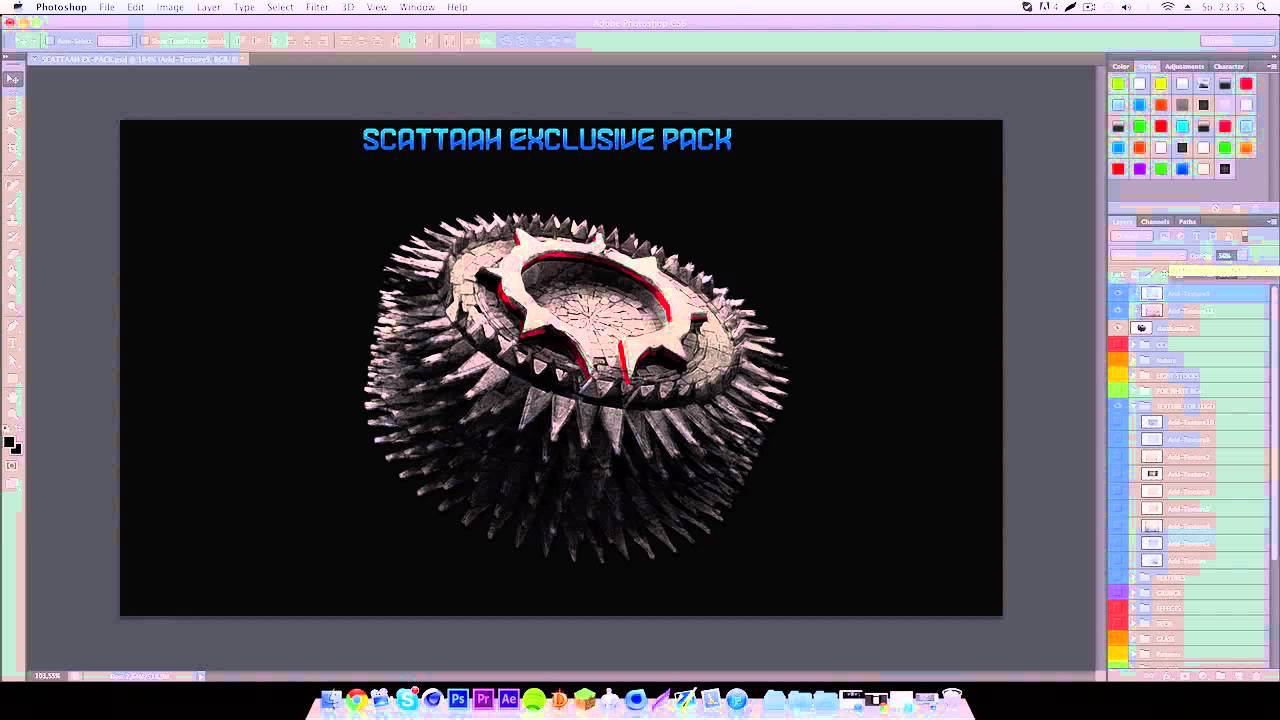
Task: Open Spotlight search in the menu bar
Action: [x=1262, y=7]
